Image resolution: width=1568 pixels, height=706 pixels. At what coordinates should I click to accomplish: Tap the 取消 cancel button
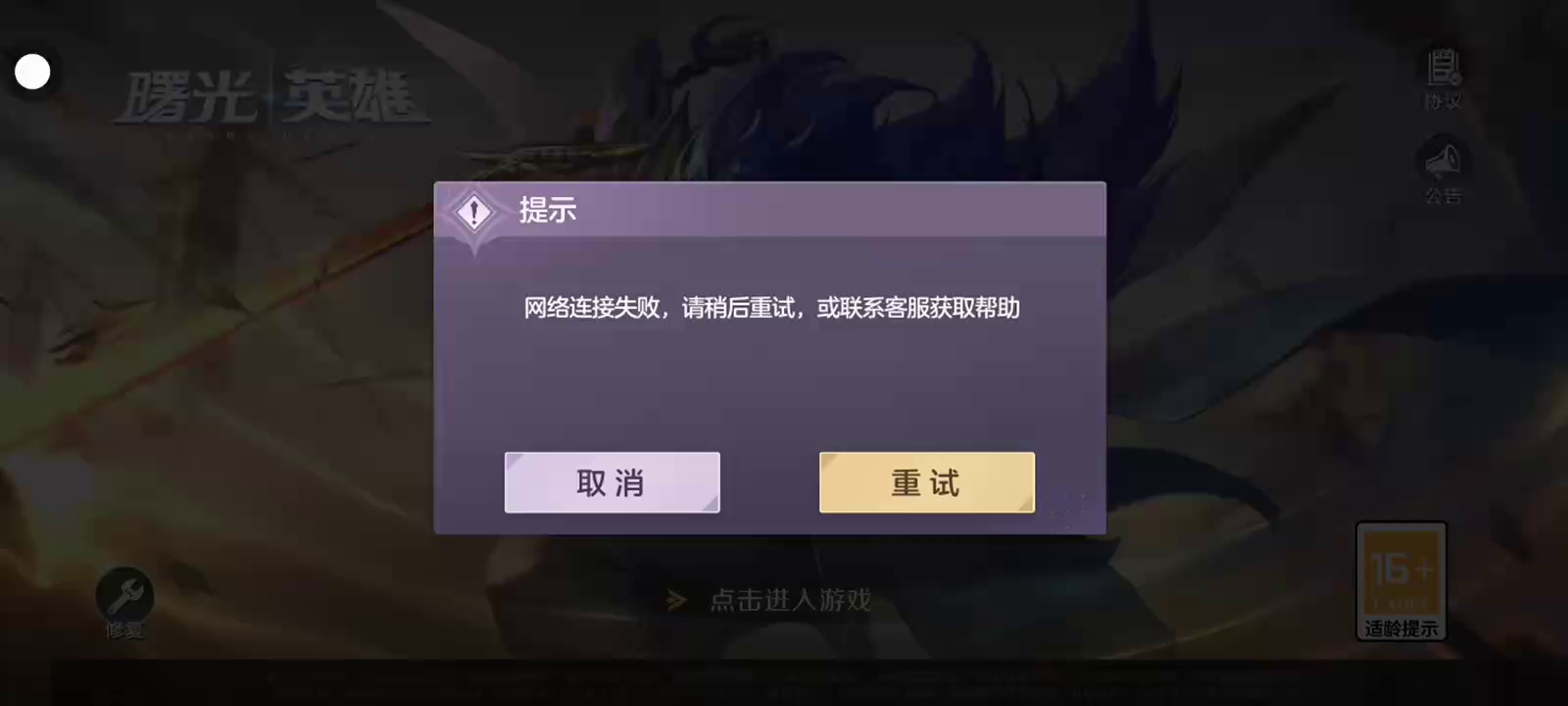pos(612,482)
